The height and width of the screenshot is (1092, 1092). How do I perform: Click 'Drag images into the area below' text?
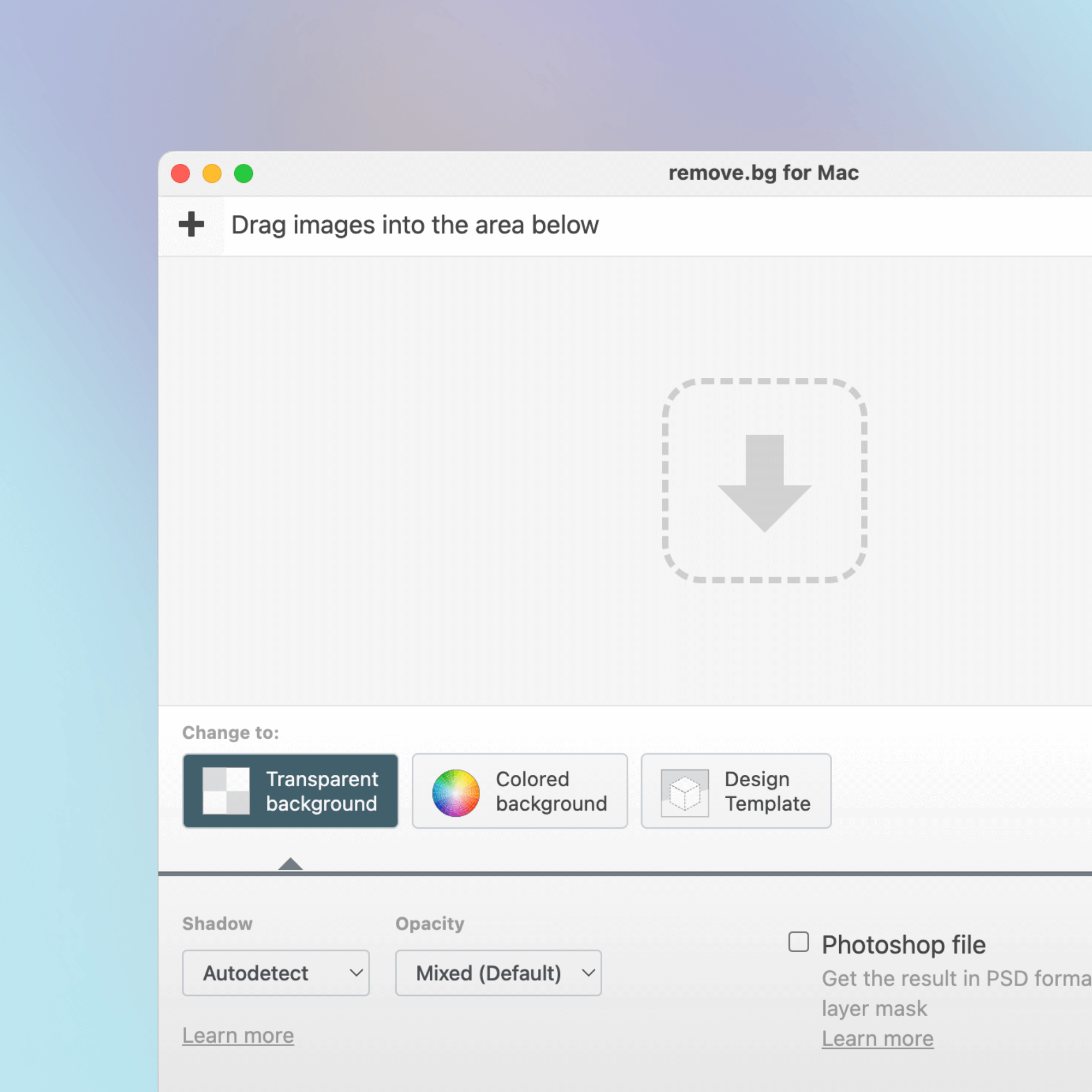415,225
